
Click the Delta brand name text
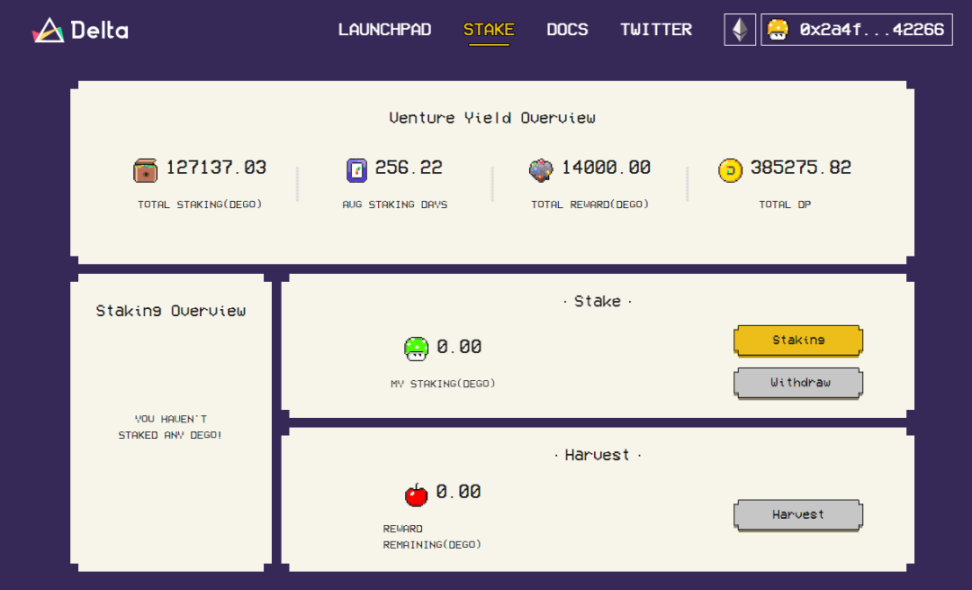coord(100,31)
